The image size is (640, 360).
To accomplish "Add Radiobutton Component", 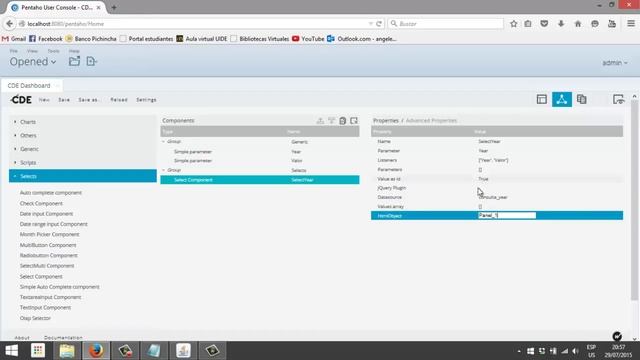I will pyautogui.click(x=49, y=255).
